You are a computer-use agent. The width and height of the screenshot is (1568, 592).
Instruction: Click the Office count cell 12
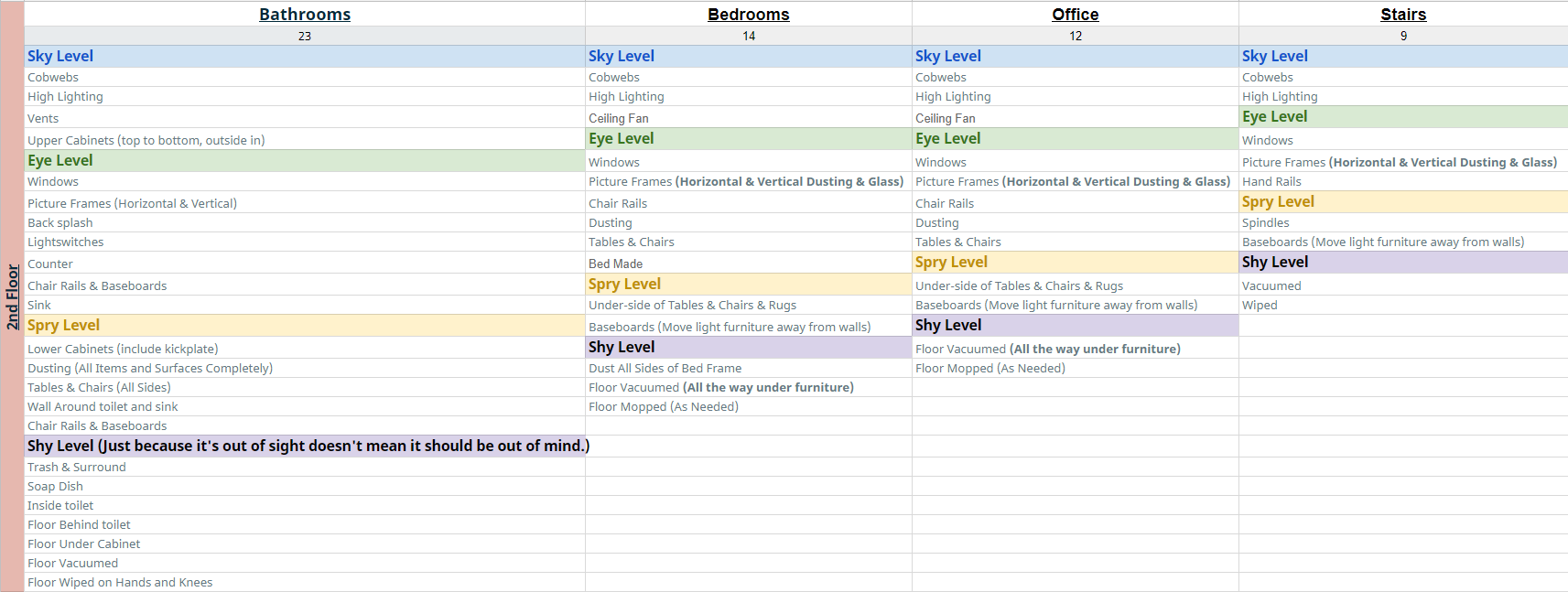[1076, 36]
